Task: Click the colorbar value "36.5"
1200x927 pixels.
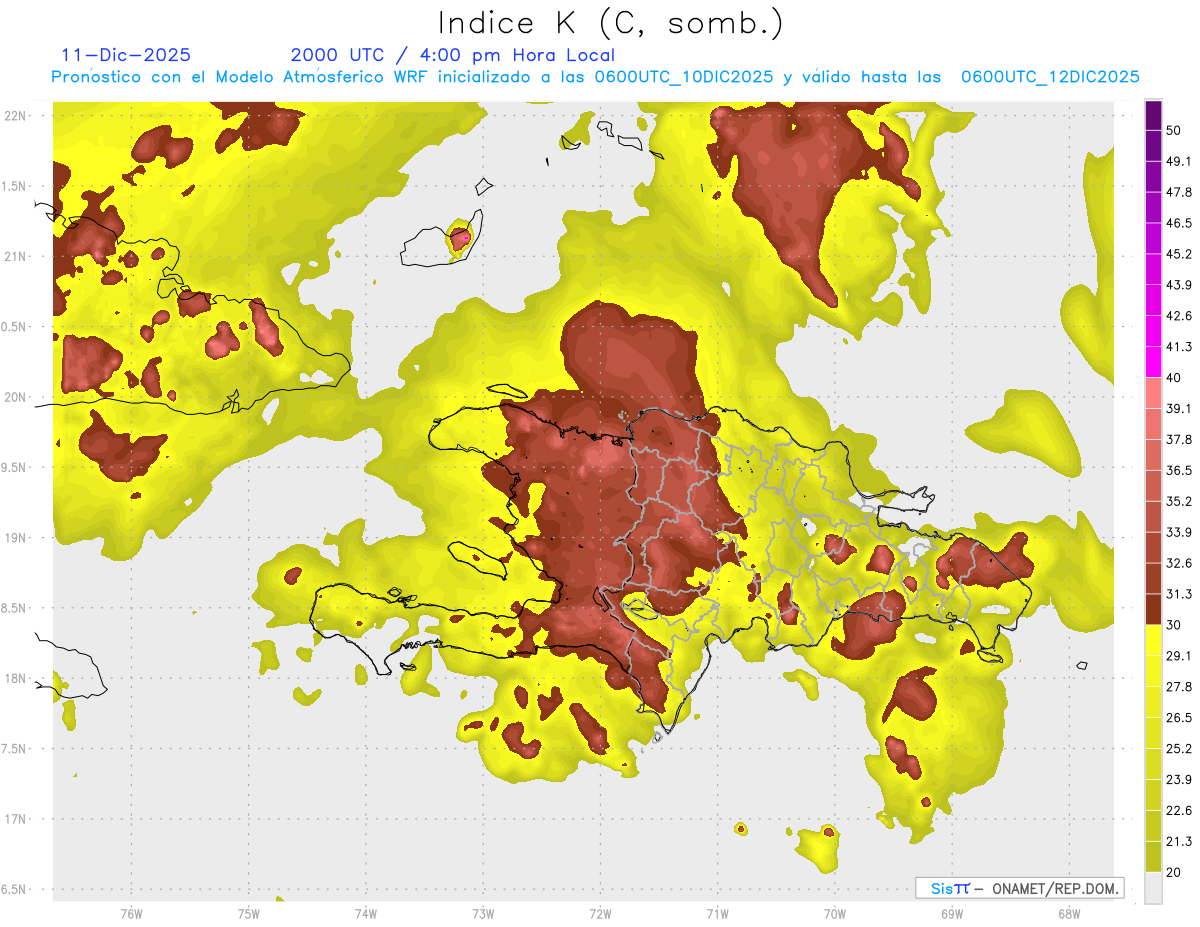Action: [1179, 470]
